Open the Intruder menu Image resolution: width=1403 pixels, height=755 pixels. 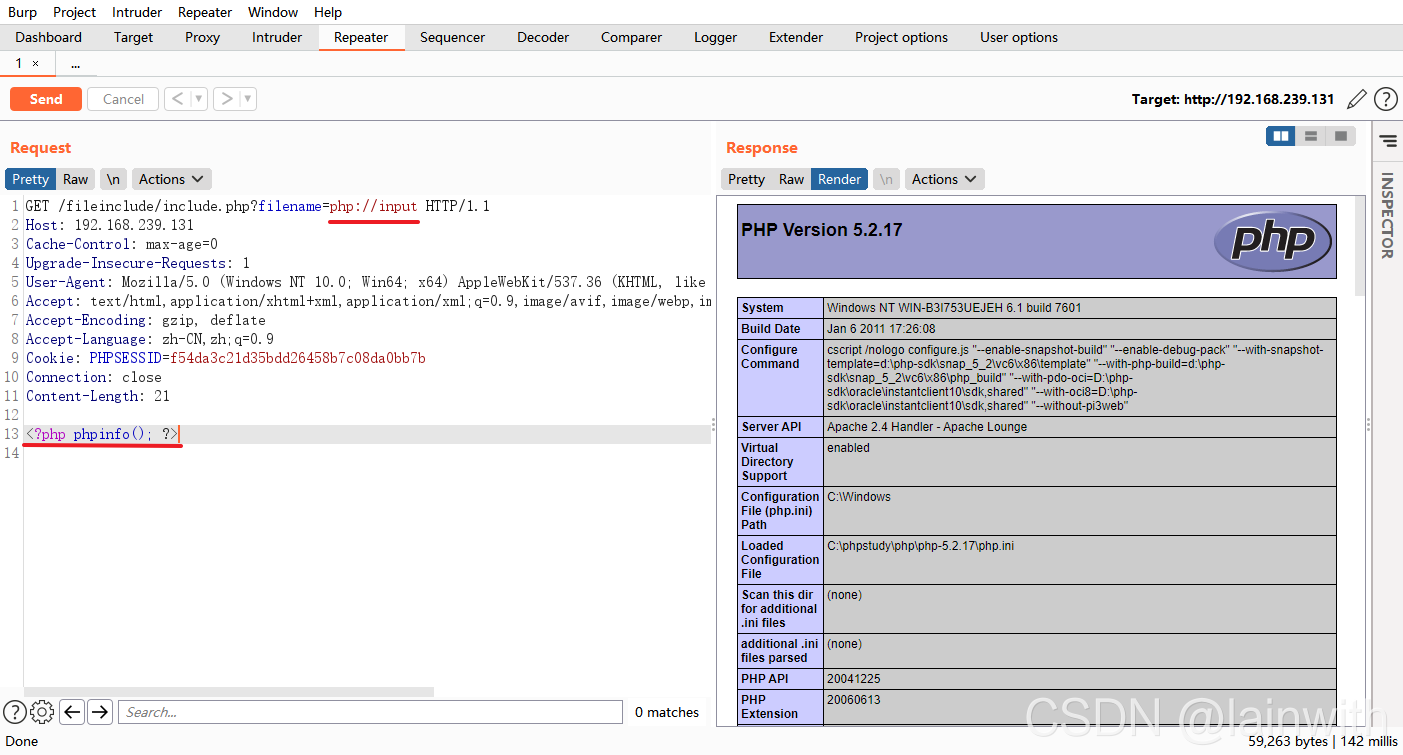point(138,12)
